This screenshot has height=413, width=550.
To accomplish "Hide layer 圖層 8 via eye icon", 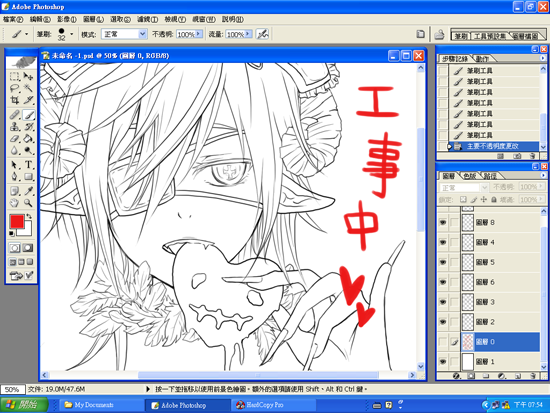I will point(443,222).
